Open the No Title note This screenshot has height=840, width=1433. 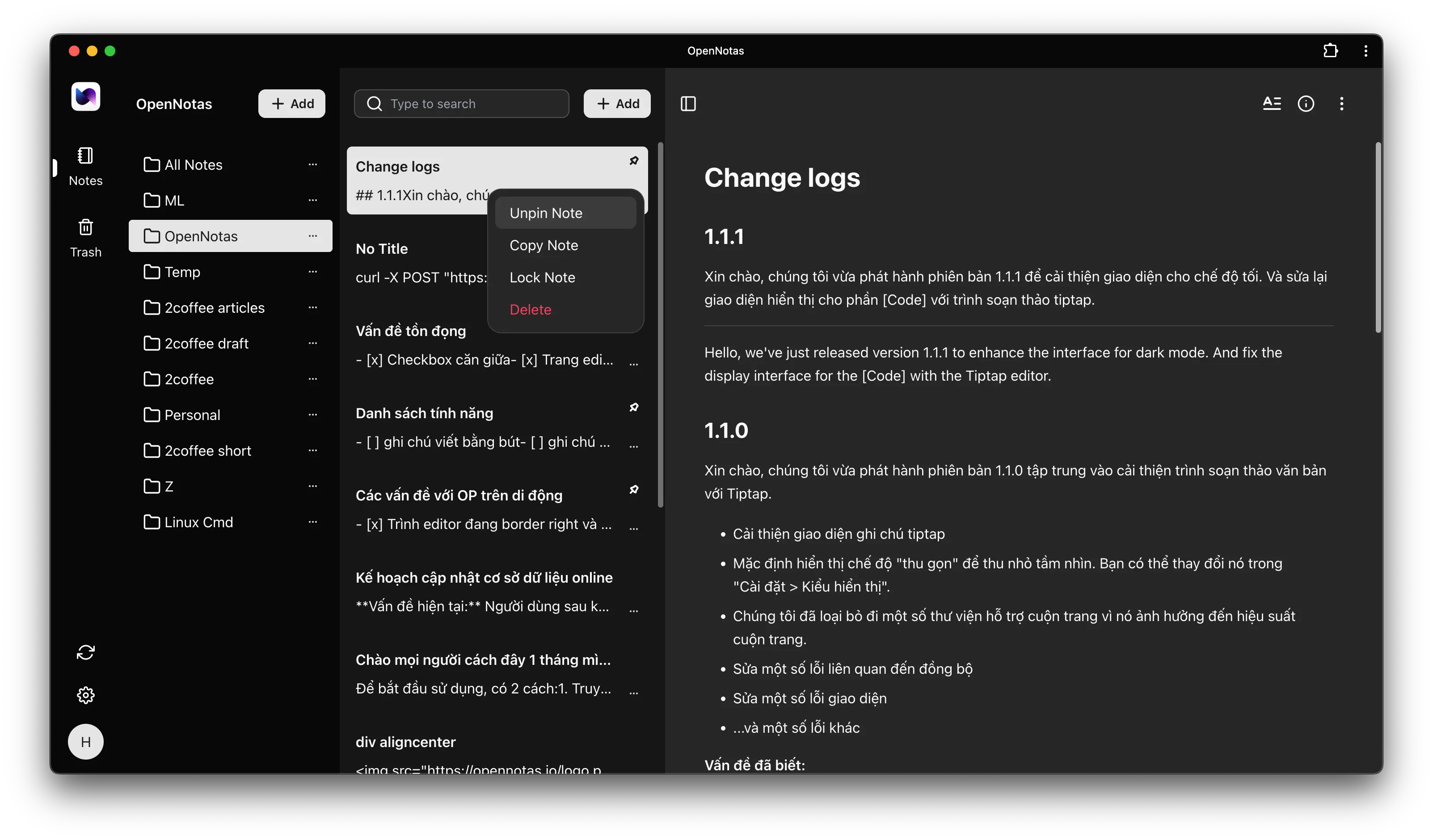[418, 263]
